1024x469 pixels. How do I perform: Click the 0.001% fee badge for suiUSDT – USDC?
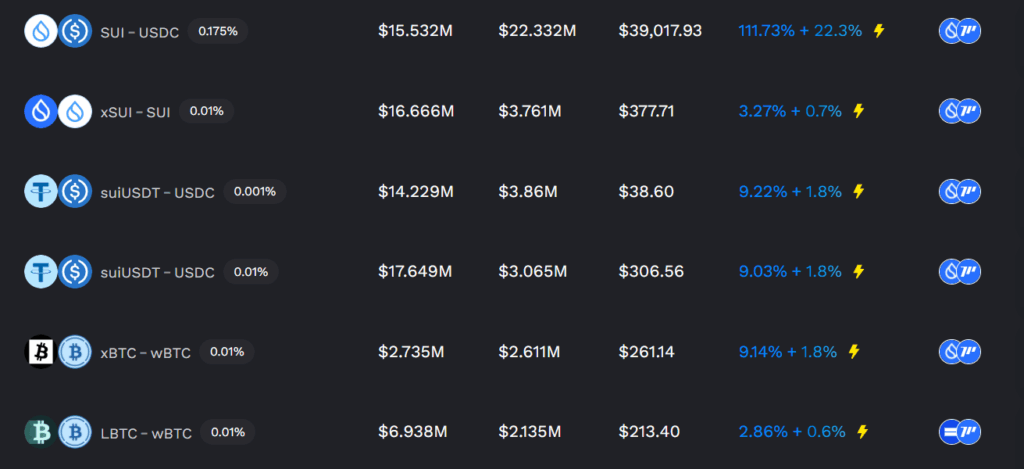pyautogui.click(x=255, y=191)
